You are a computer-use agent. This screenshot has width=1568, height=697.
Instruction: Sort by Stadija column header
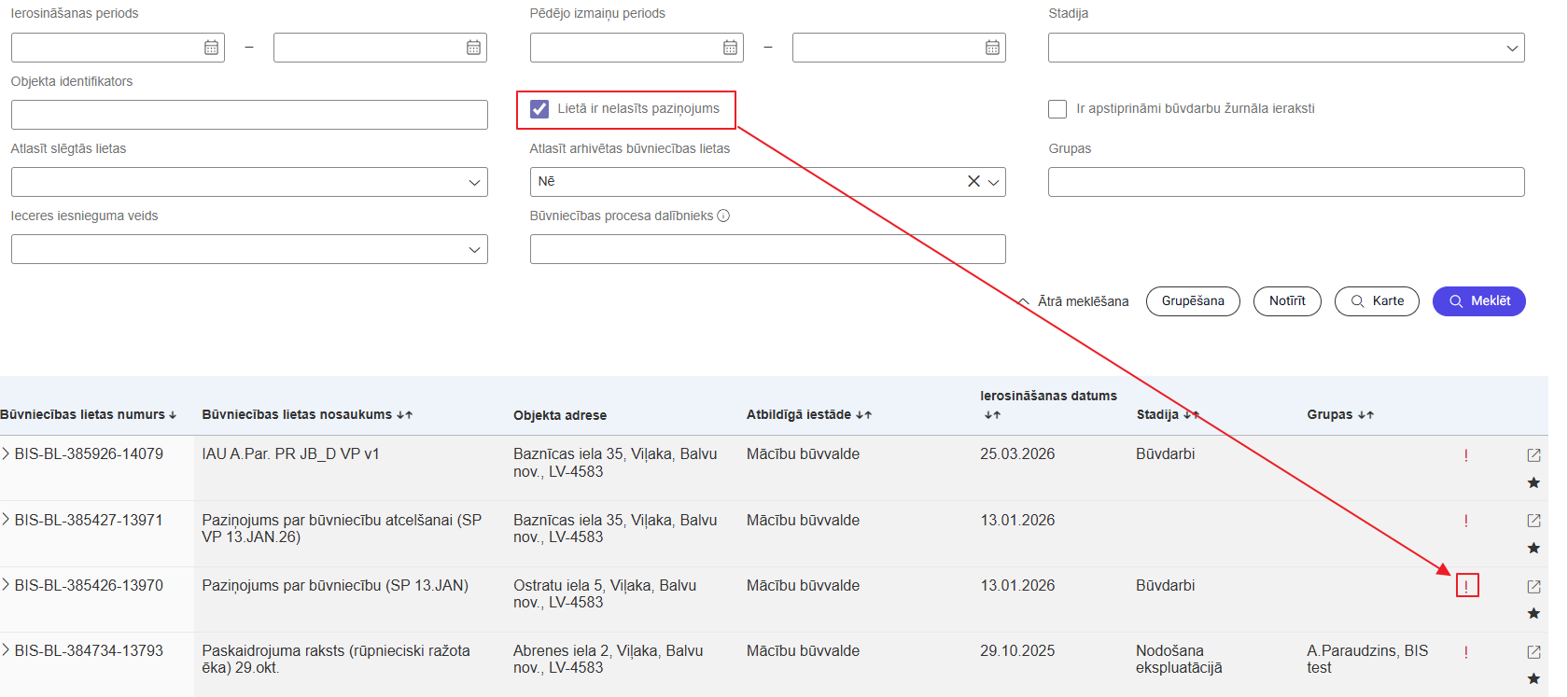click(1167, 414)
